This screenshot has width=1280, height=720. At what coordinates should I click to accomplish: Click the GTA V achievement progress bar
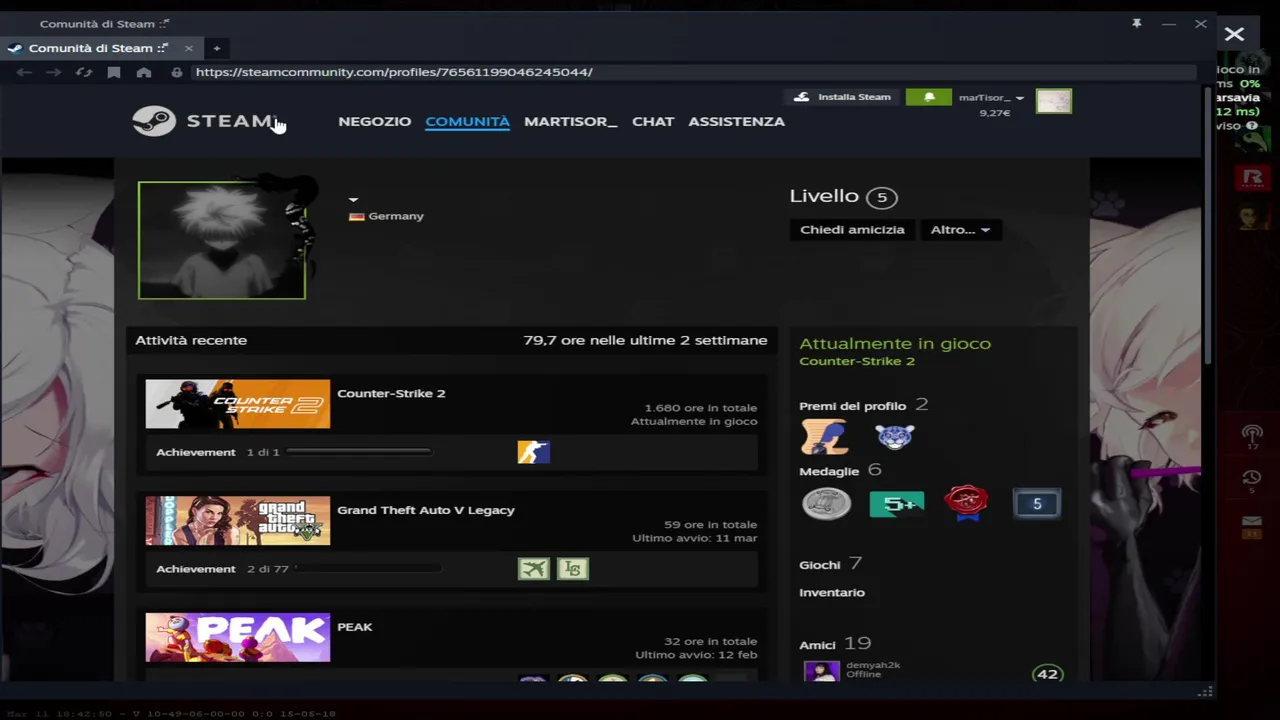(x=369, y=569)
